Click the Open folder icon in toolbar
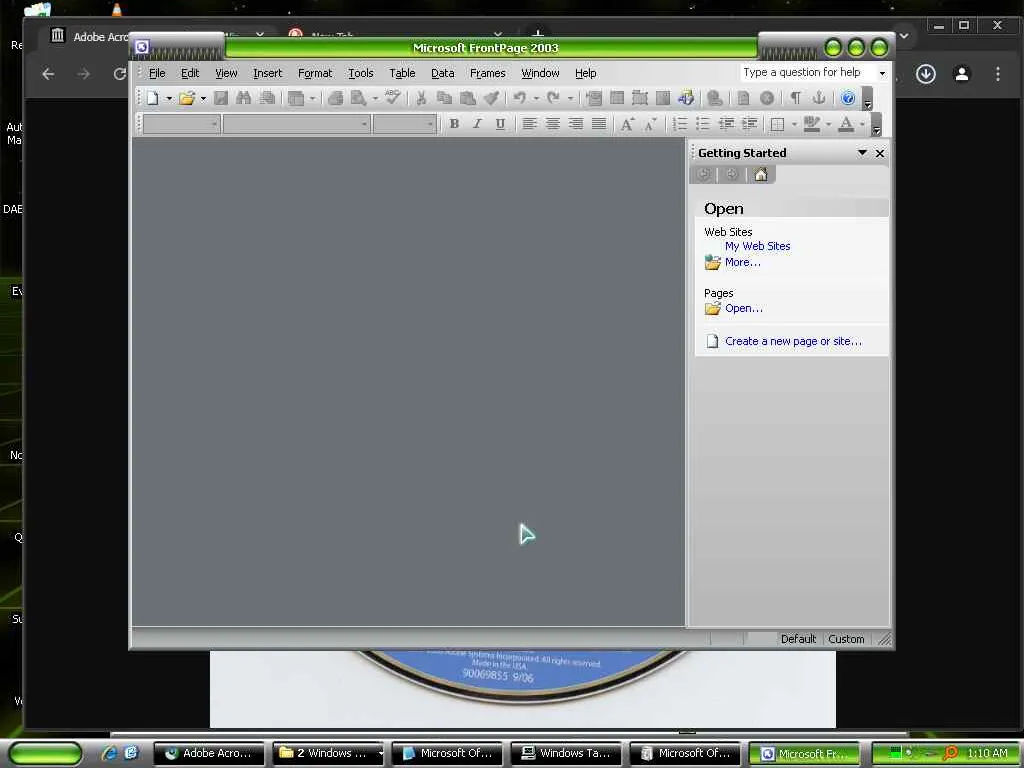This screenshot has width=1024, height=768. [x=187, y=99]
